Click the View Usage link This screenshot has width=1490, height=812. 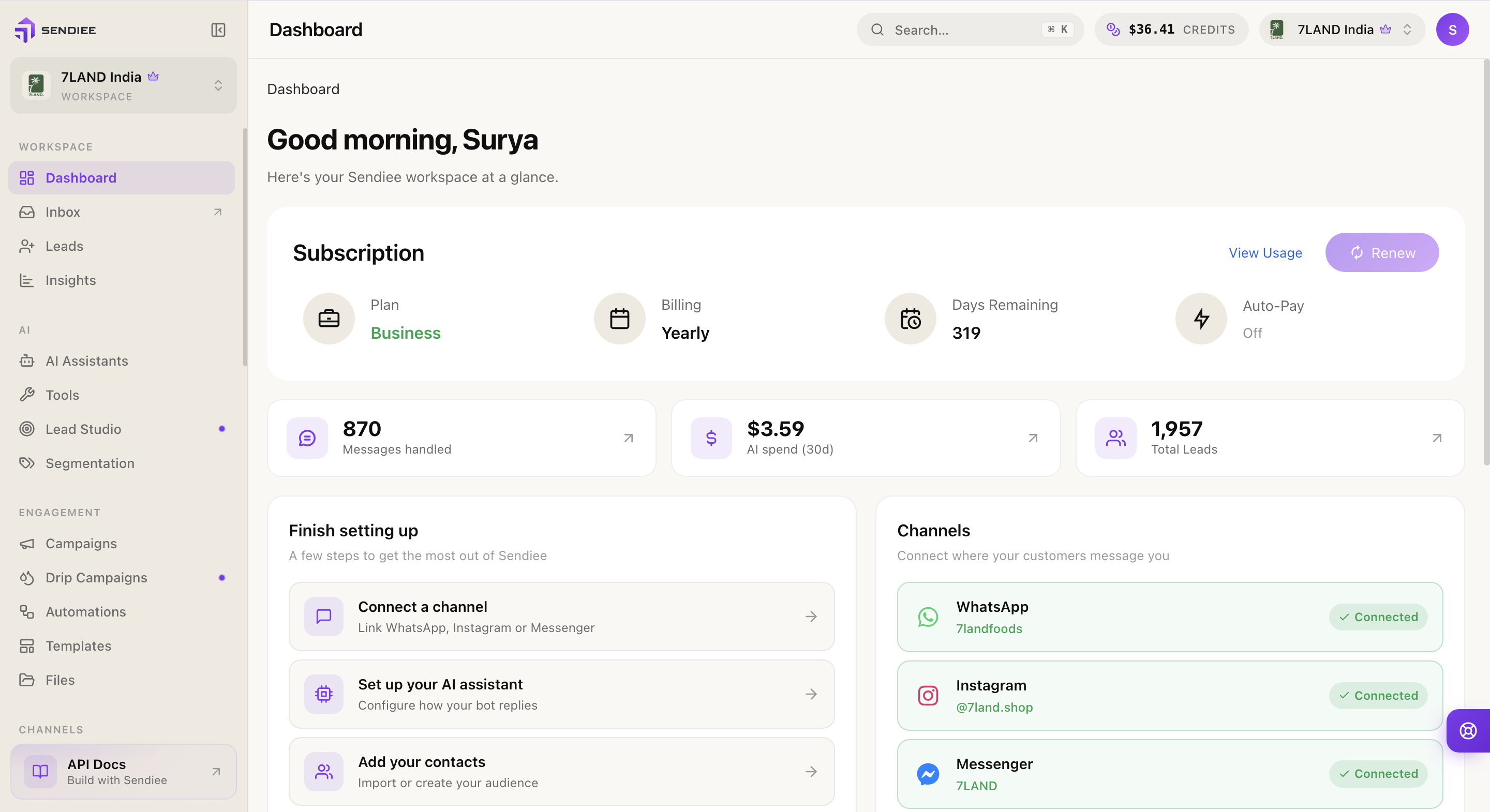click(x=1265, y=253)
